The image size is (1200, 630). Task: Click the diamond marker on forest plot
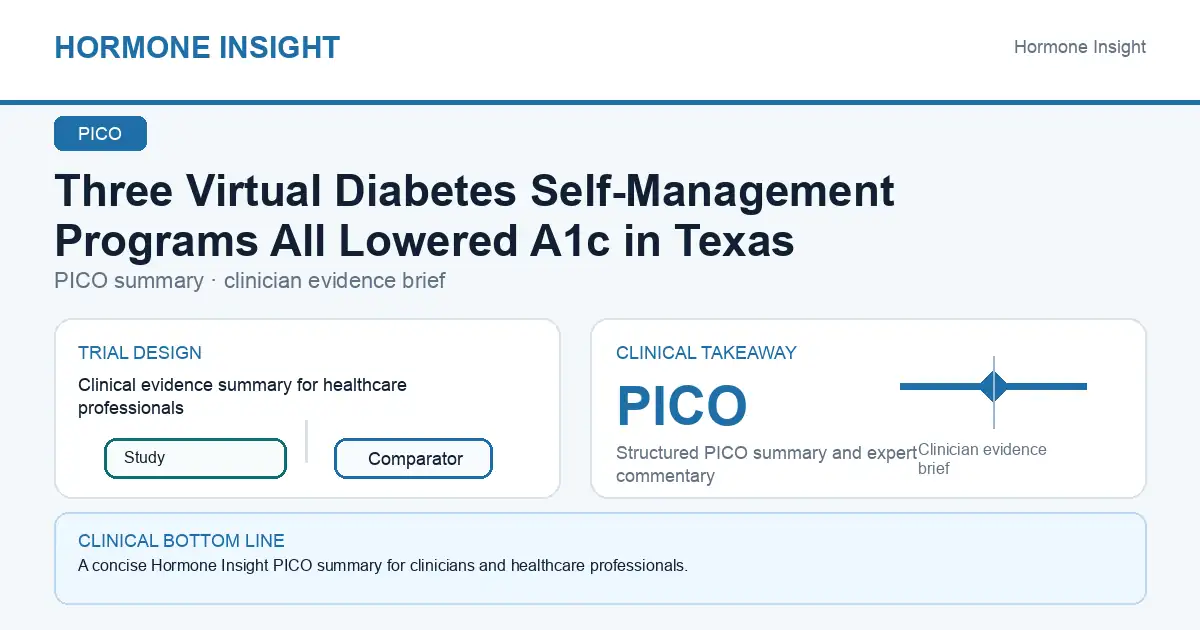[994, 386]
